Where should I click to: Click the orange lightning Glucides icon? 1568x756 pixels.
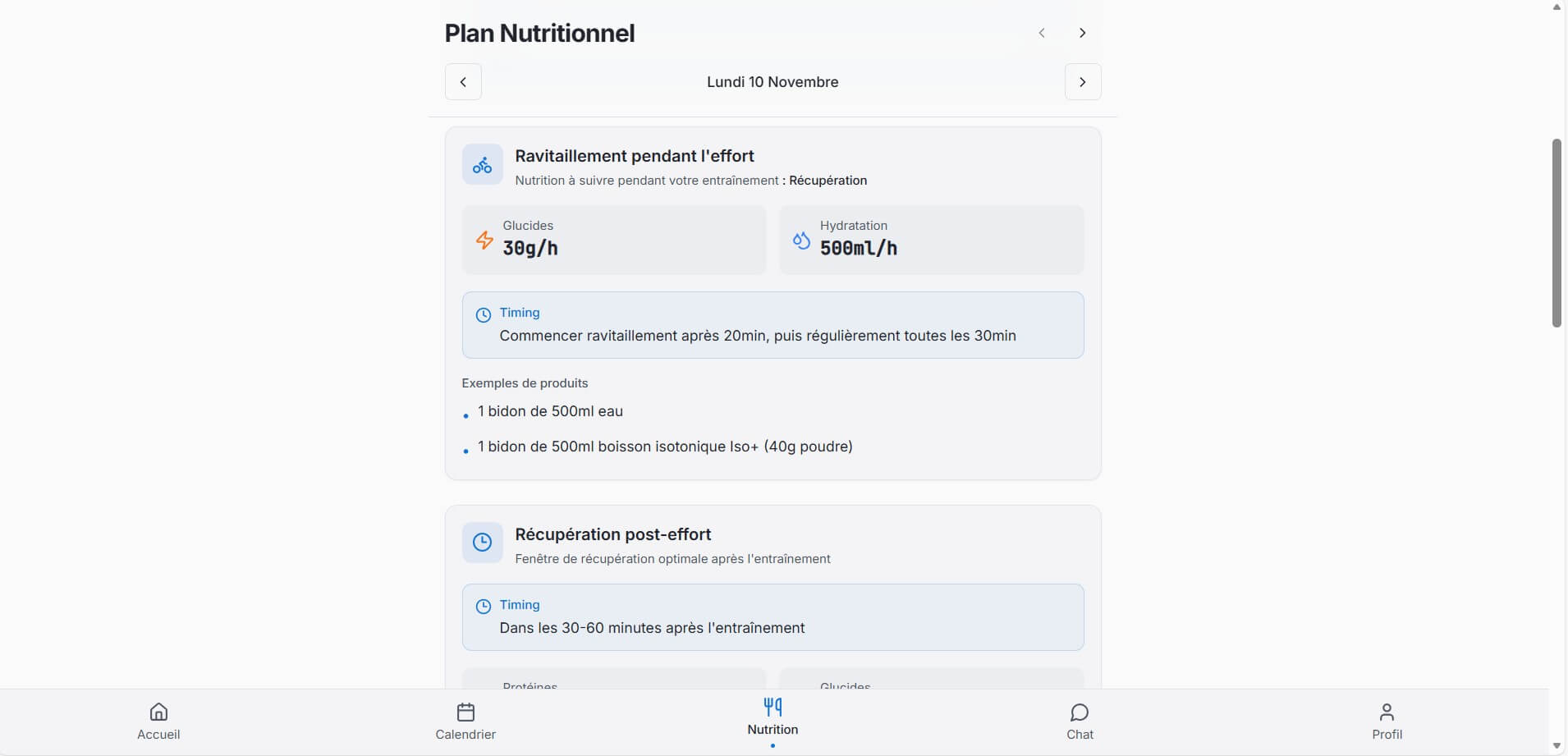484,240
